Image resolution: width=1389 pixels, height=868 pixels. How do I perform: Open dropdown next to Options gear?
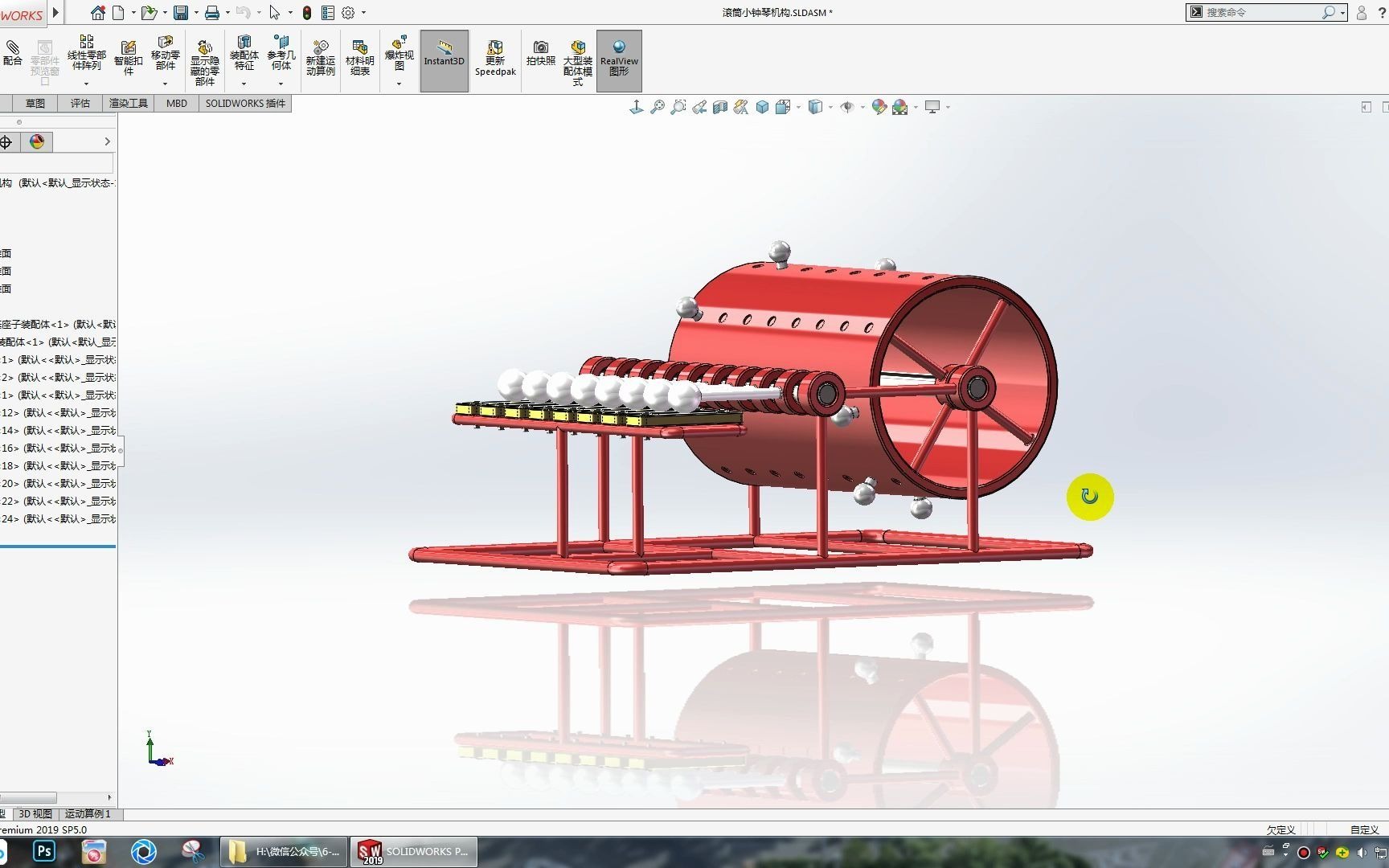[363, 13]
